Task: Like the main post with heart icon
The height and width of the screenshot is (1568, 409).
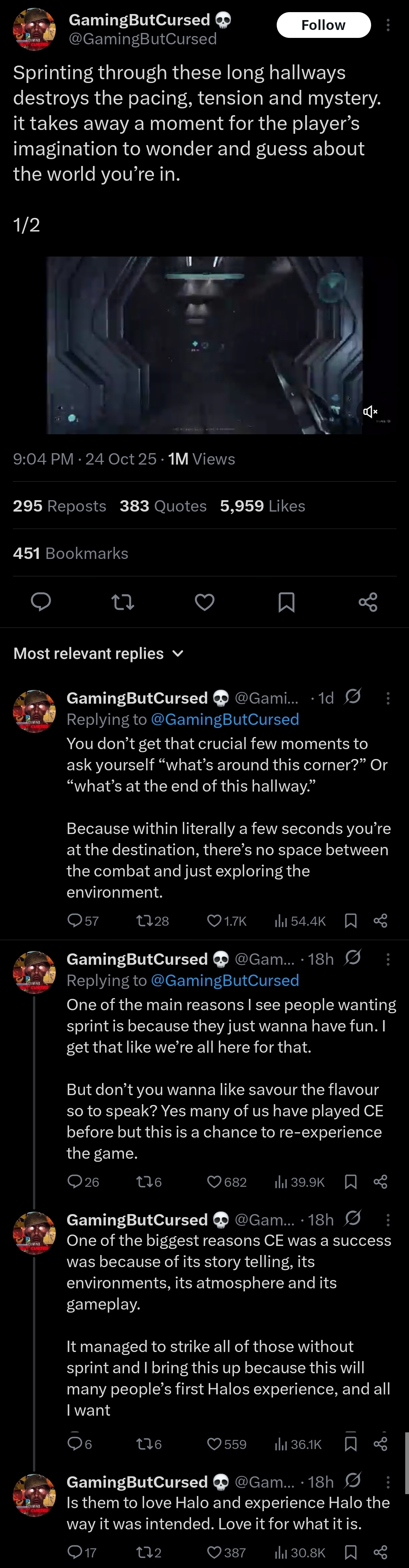Action: pos(205,602)
